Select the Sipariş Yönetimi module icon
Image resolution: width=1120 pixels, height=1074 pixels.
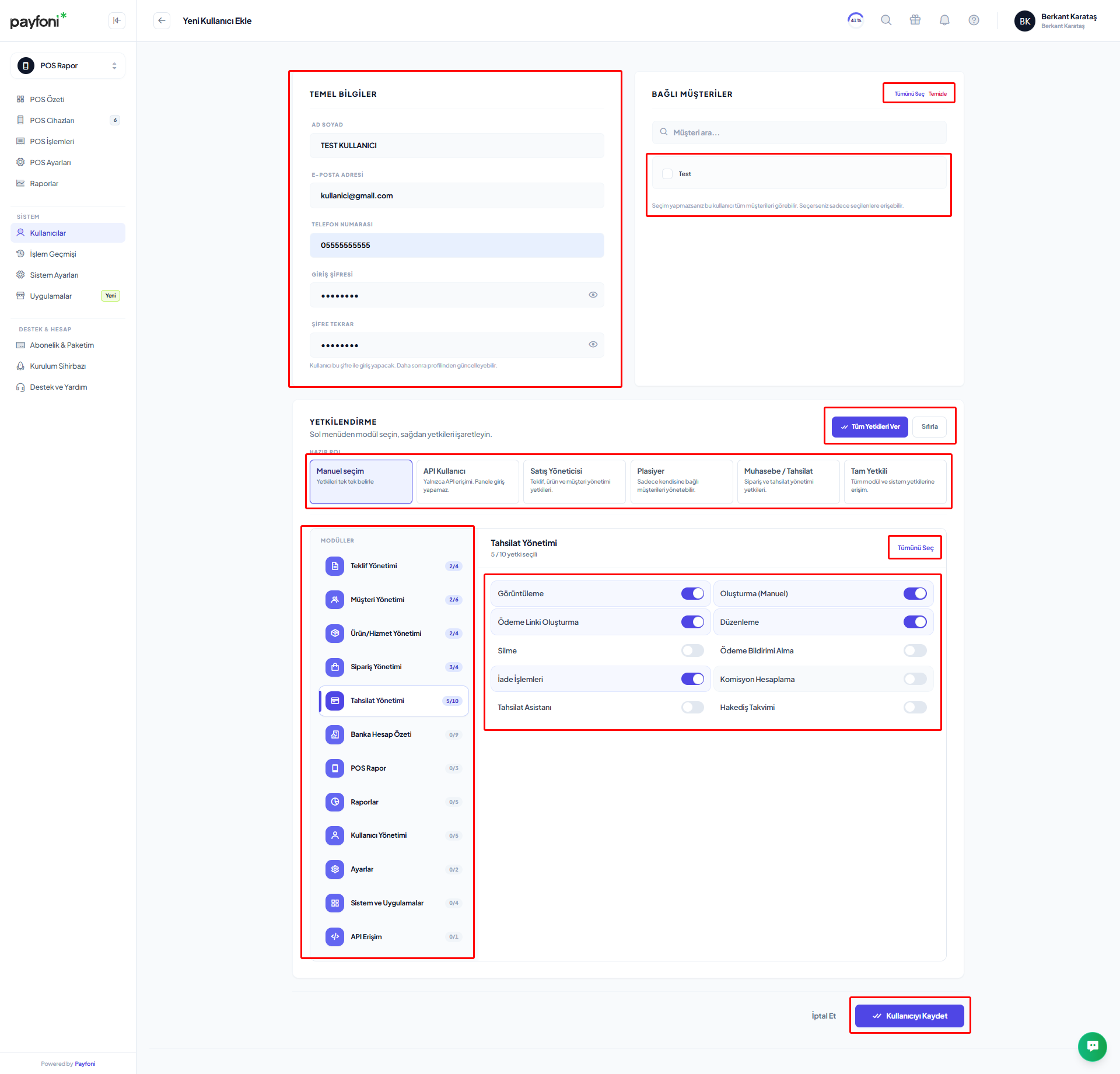(x=335, y=667)
